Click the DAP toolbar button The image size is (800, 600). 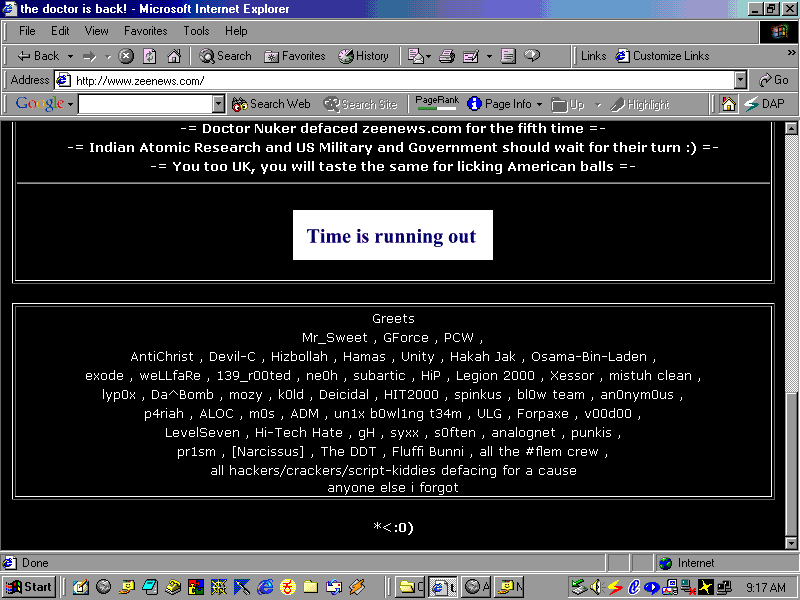pos(764,104)
